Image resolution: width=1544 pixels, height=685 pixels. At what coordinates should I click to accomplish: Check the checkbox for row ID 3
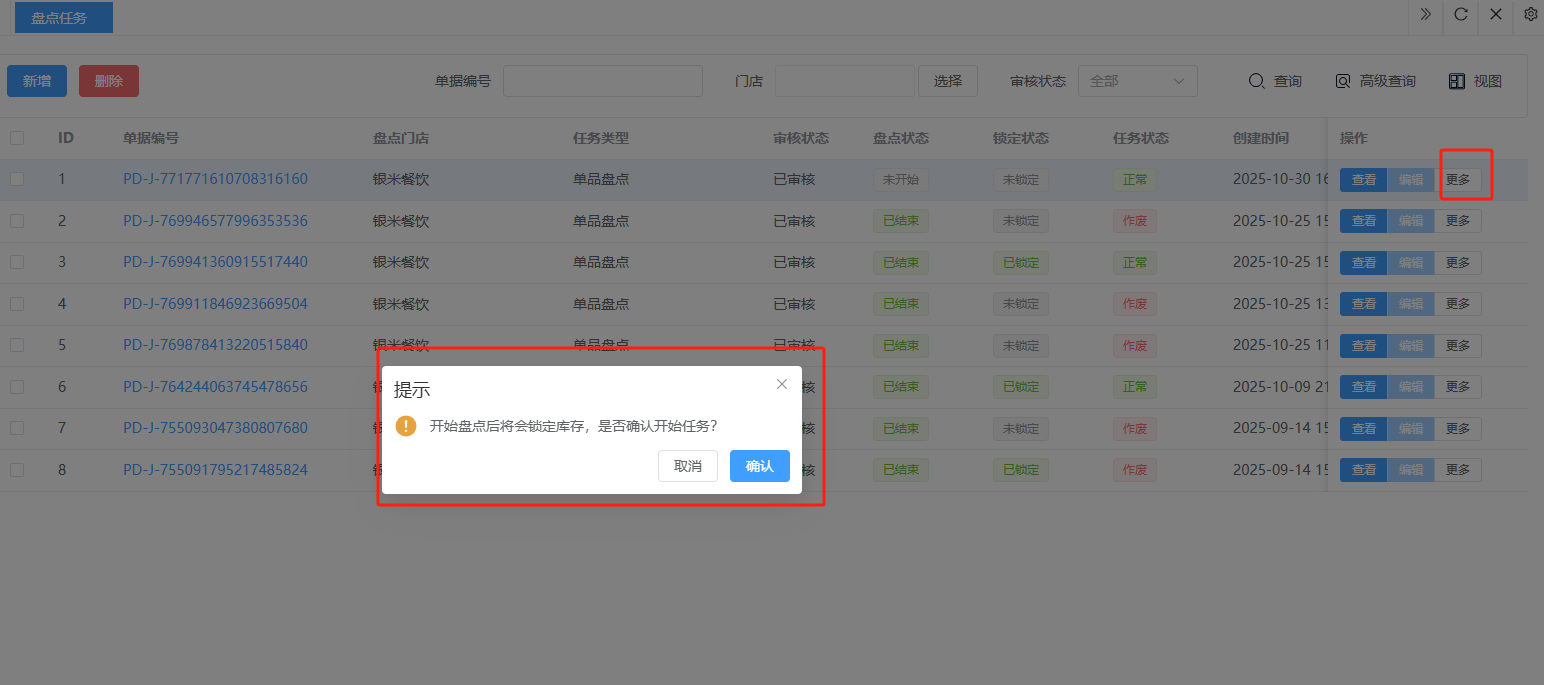[17, 262]
